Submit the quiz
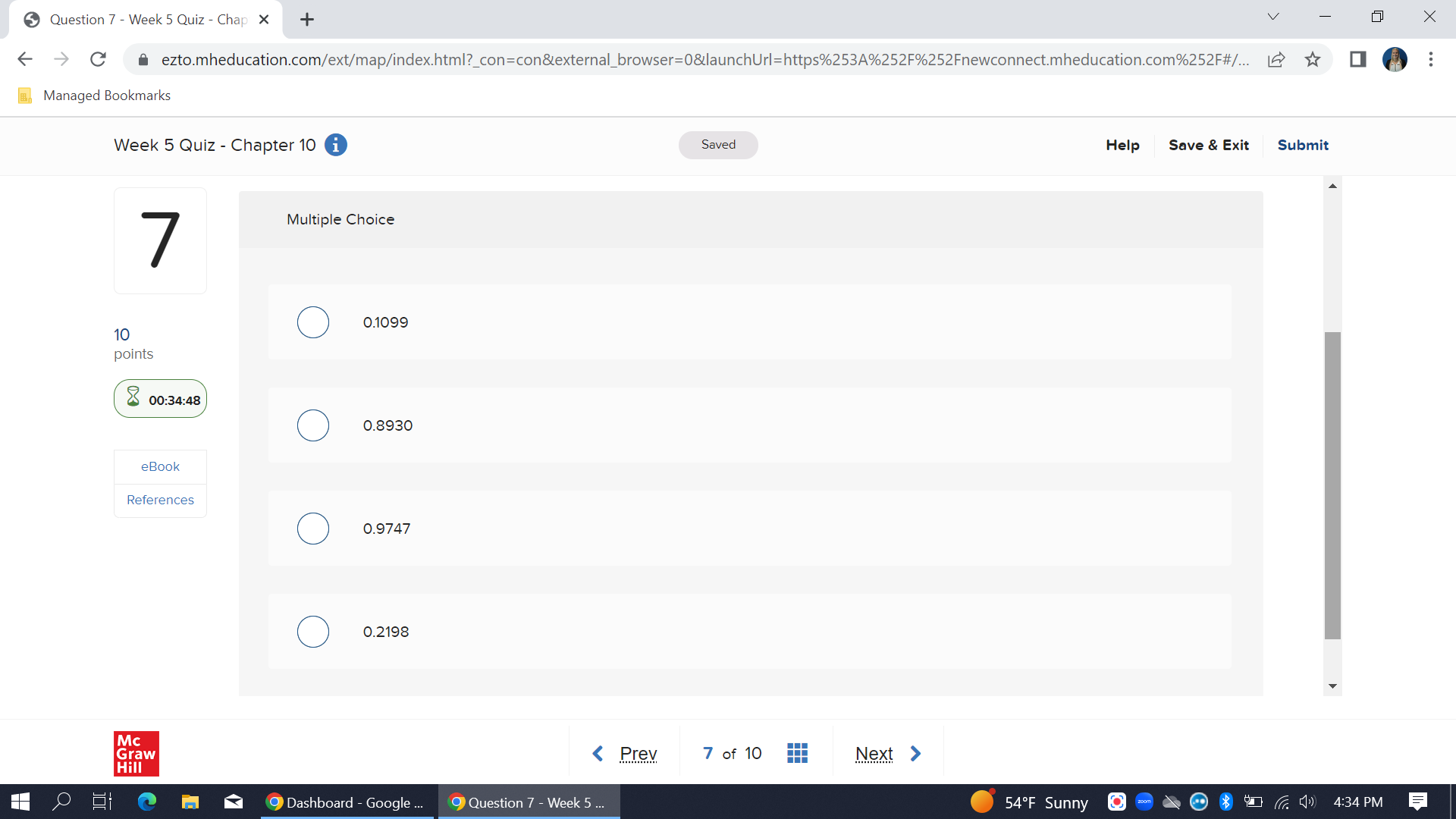Image resolution: width=1456 pixels, height=819 pixels. coord(1302,145)
